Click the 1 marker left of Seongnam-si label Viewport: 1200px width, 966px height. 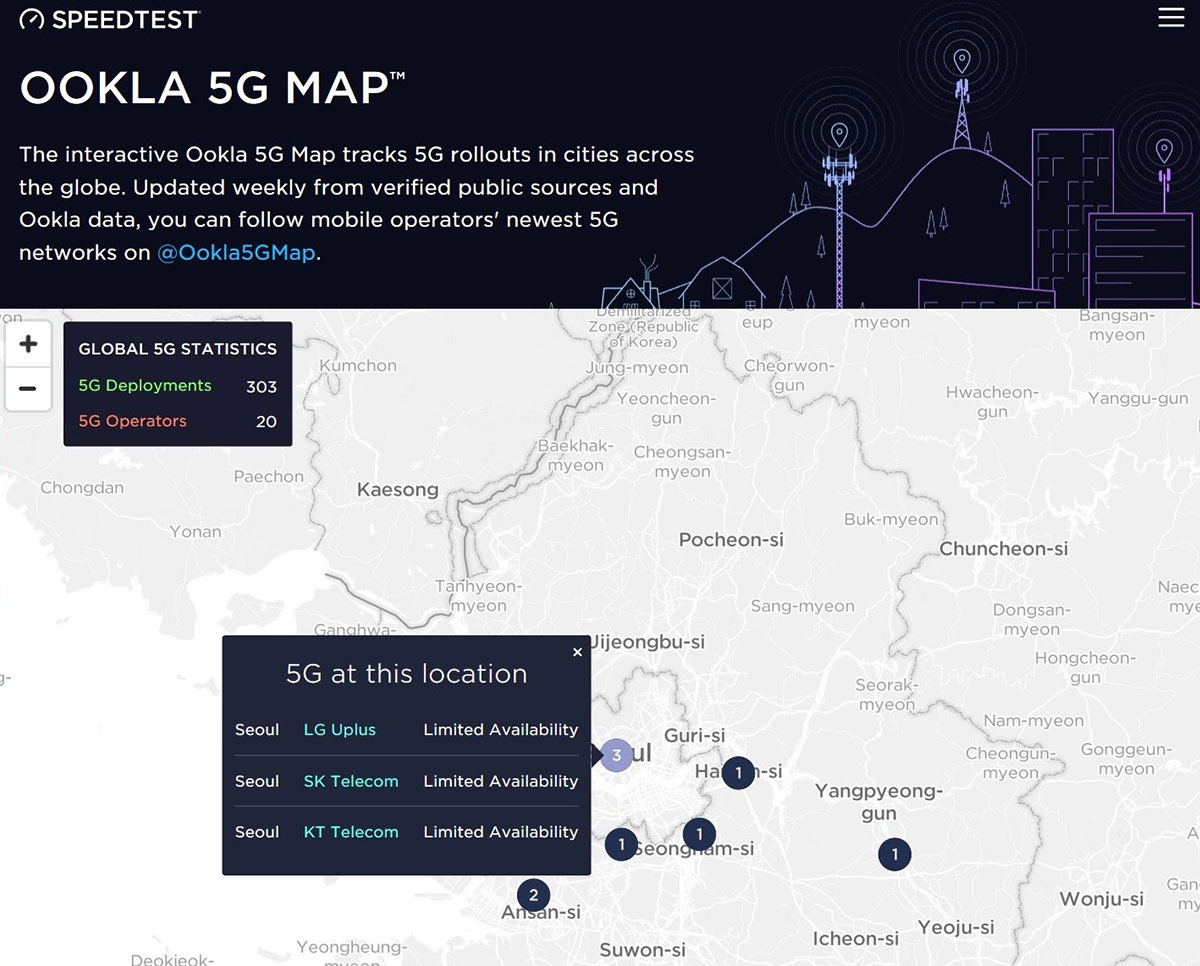point(621,844)
